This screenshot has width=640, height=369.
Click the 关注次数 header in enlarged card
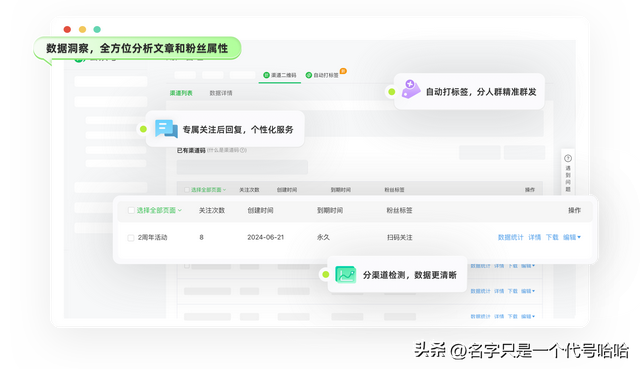pos(212,211)
